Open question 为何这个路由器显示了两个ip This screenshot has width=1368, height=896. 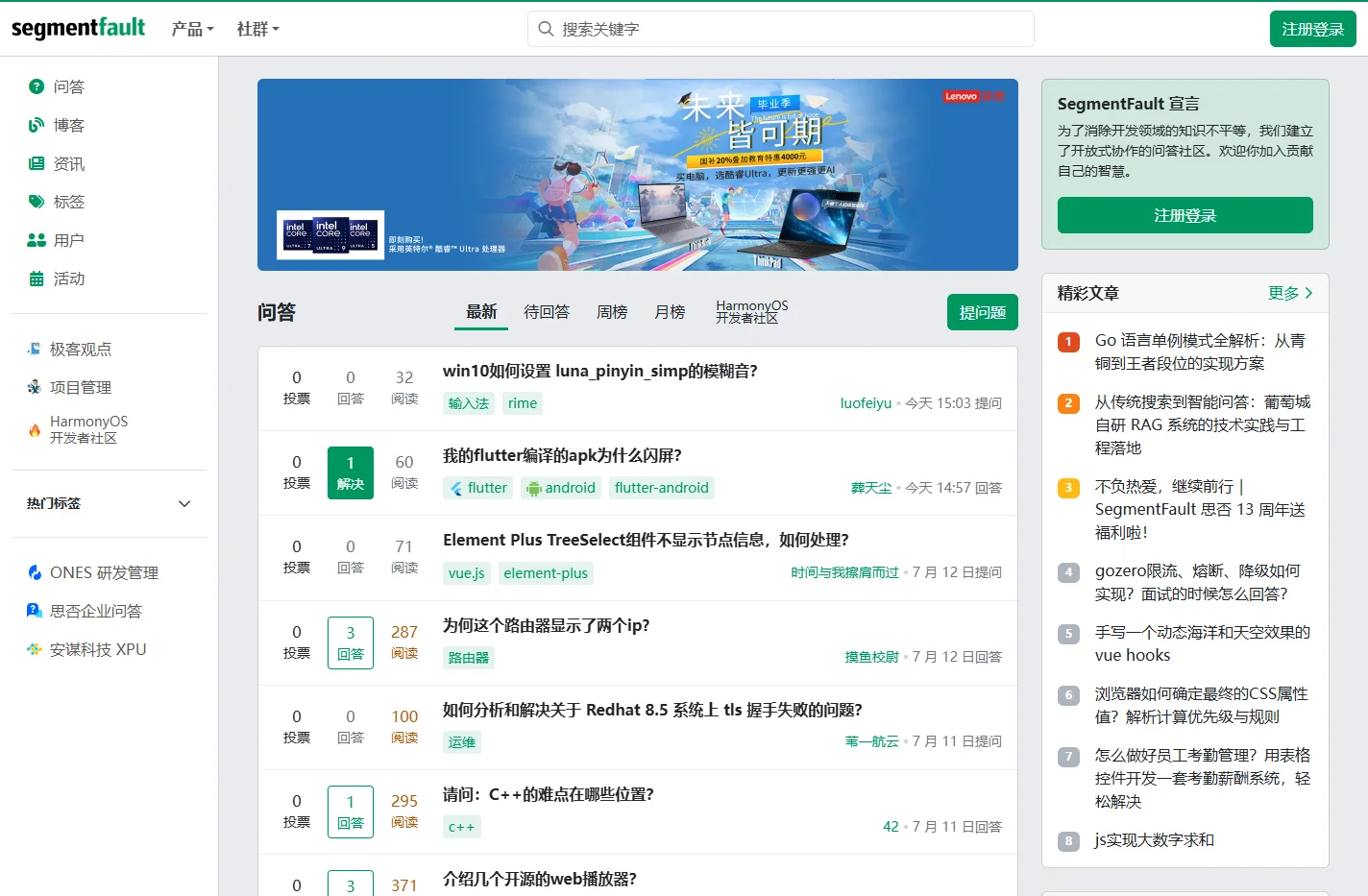[546, 625]
